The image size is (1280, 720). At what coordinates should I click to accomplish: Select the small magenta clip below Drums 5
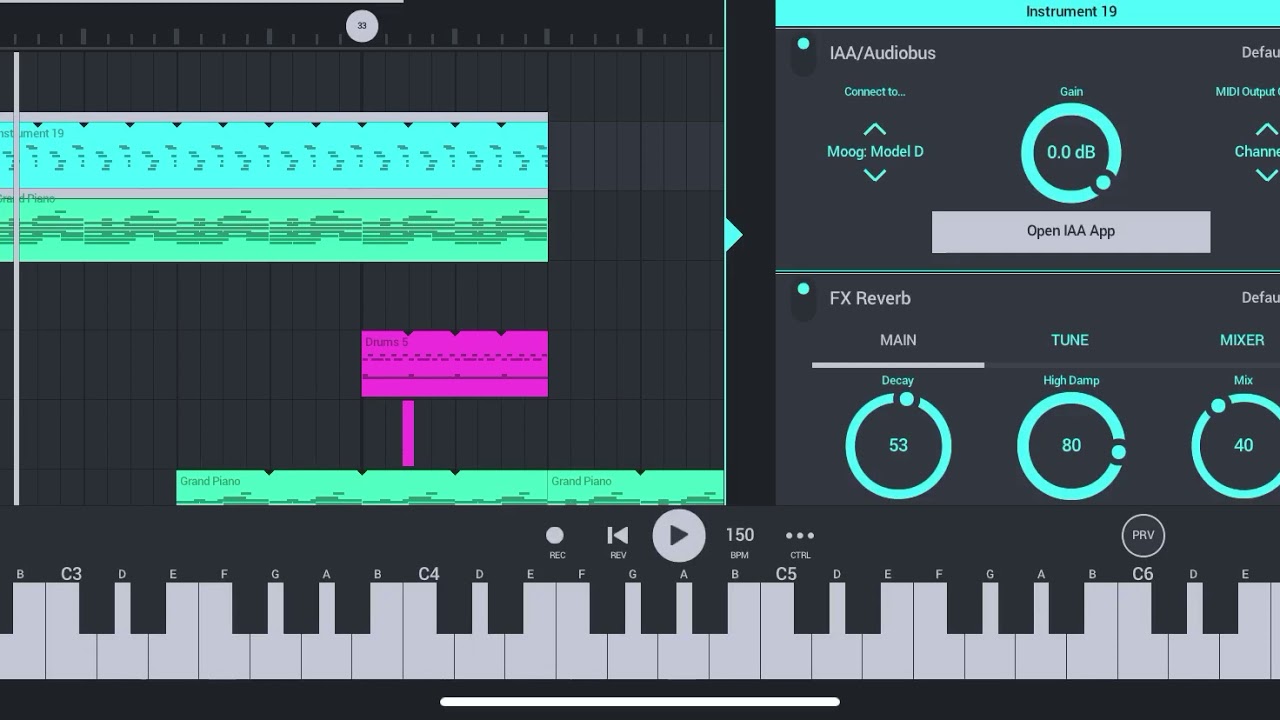point(408,433)
